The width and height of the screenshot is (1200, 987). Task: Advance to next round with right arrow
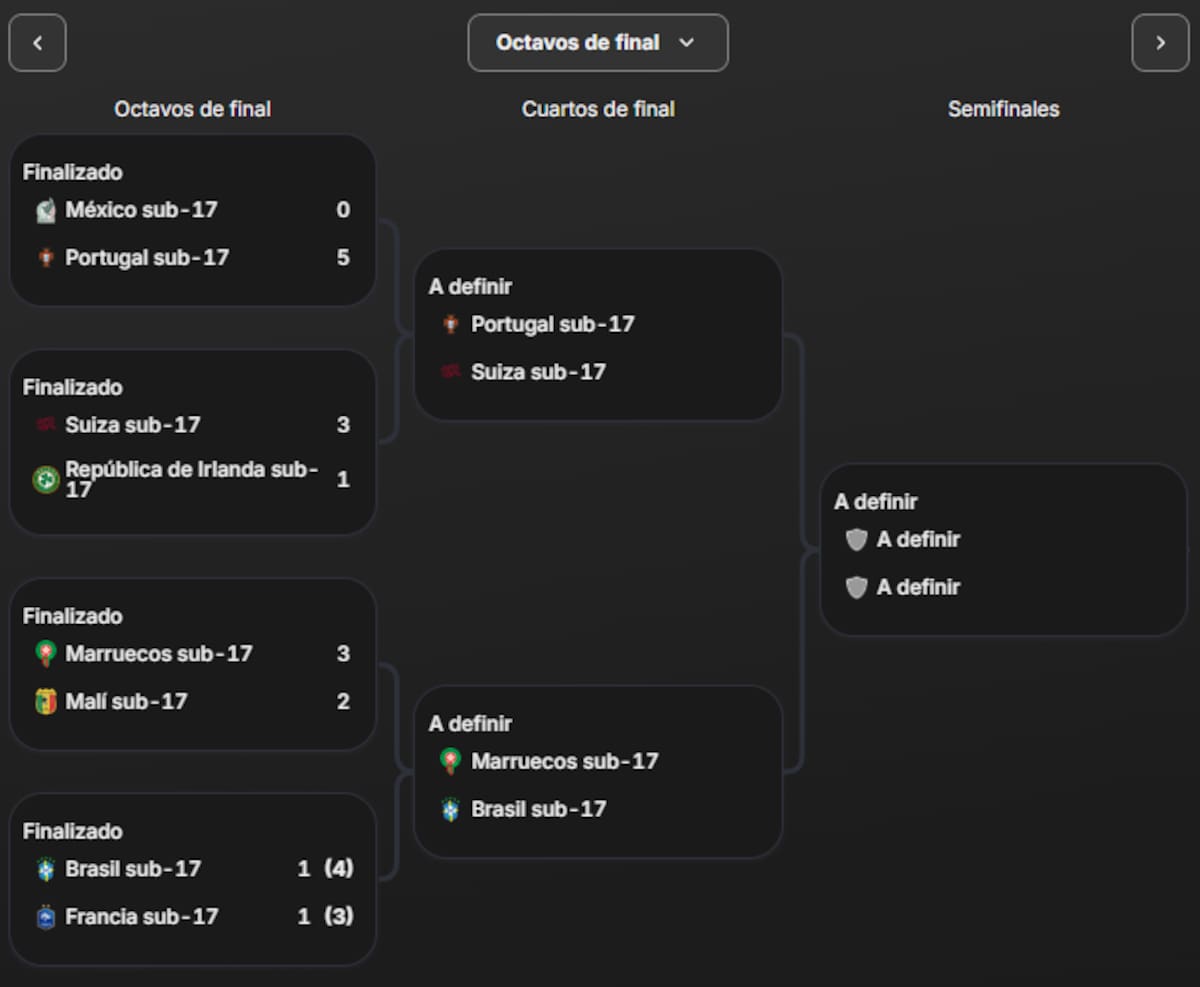click(x=1160, y=43)
